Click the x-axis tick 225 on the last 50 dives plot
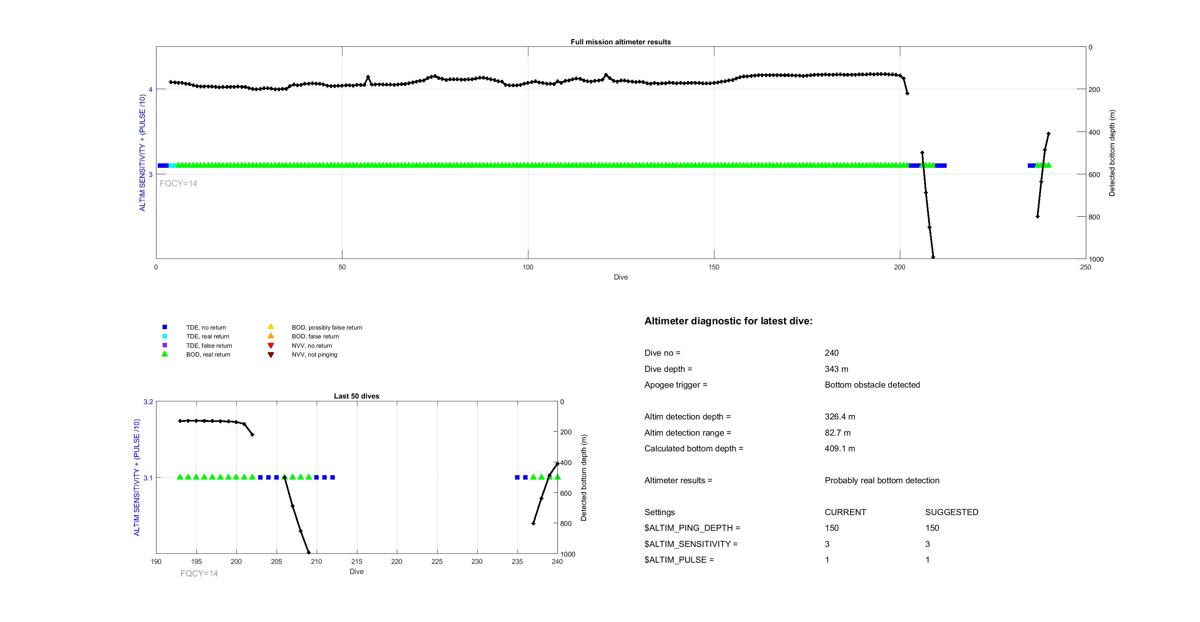Viewport: 1200px width, 622px height. pyautogui.click(x=437, y=562)
